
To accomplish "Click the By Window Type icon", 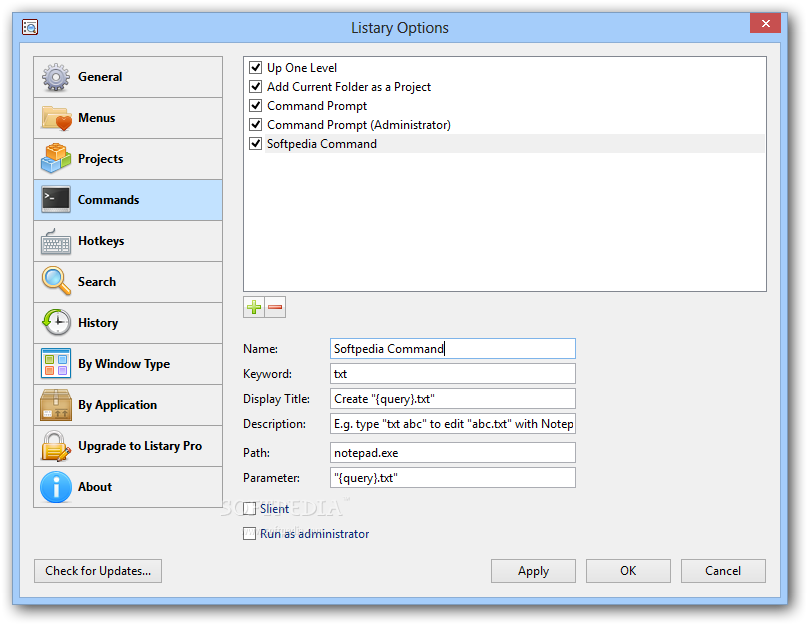I will click(x=56, y=364).
